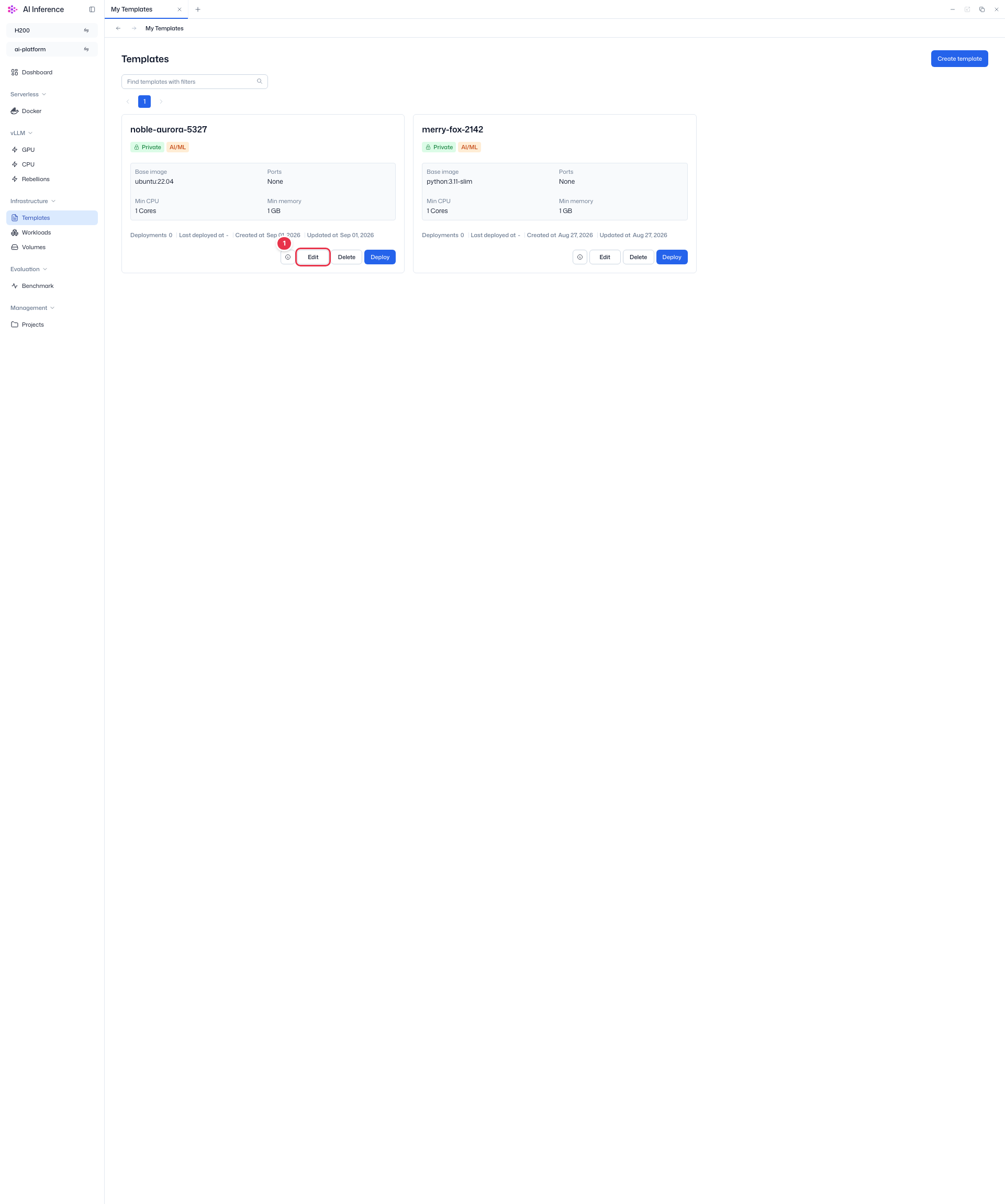Focus the Find templates search field
1005x1204 pixels.
(x=194, y=82)
